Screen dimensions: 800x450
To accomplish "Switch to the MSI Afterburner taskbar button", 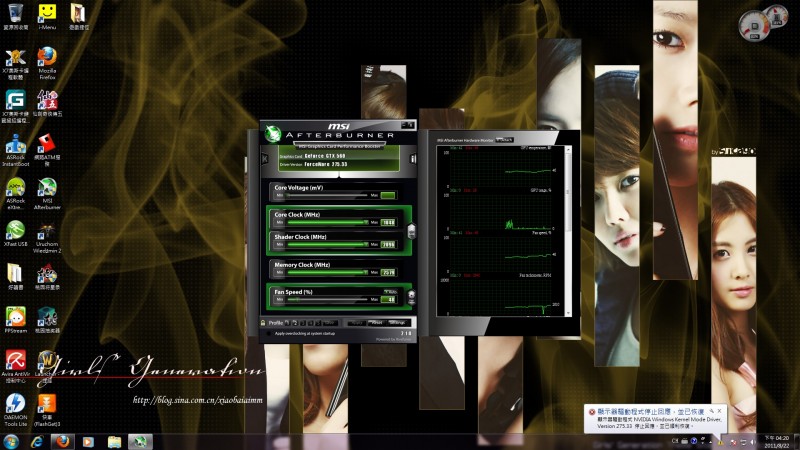I will (140, 442).
